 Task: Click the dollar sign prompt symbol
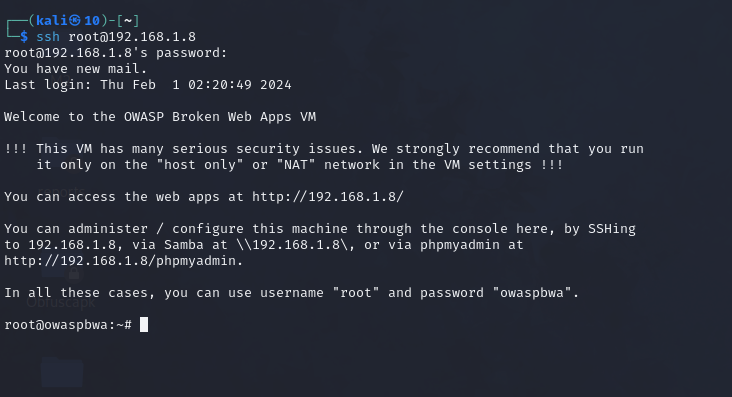point(24,37)
